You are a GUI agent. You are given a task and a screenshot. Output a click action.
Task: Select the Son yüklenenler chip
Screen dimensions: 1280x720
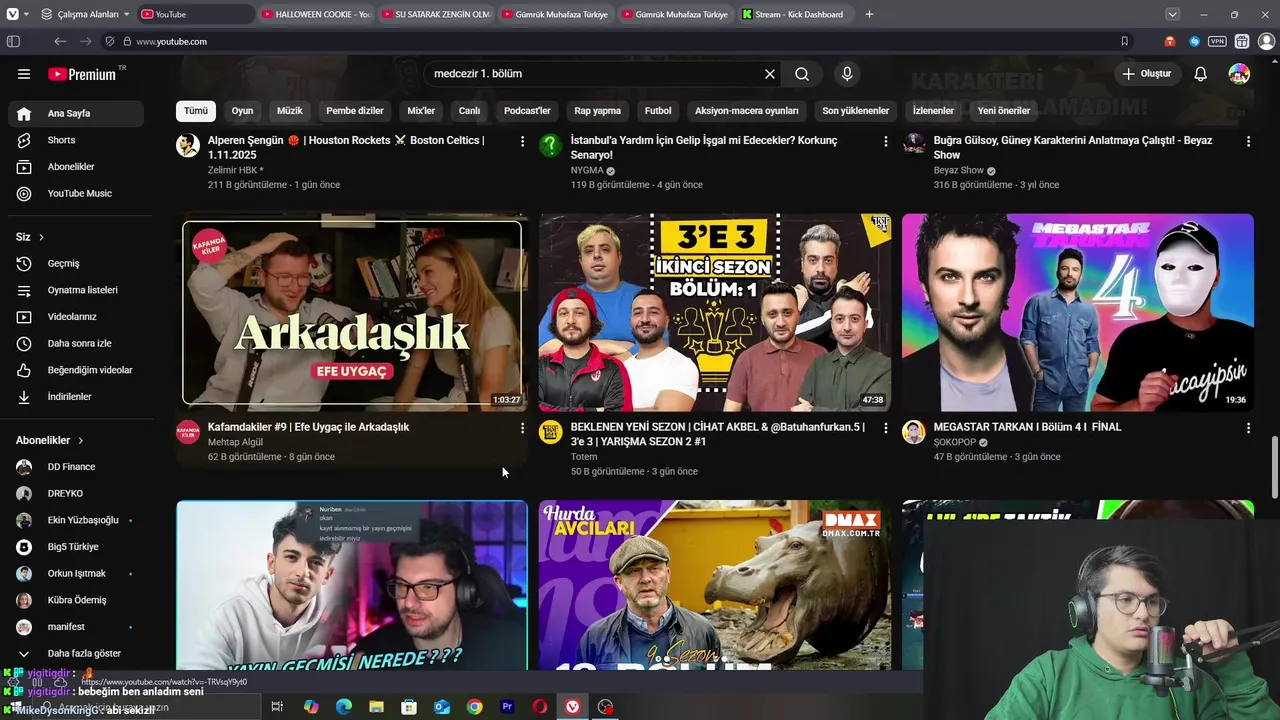(x=856, y=111)
